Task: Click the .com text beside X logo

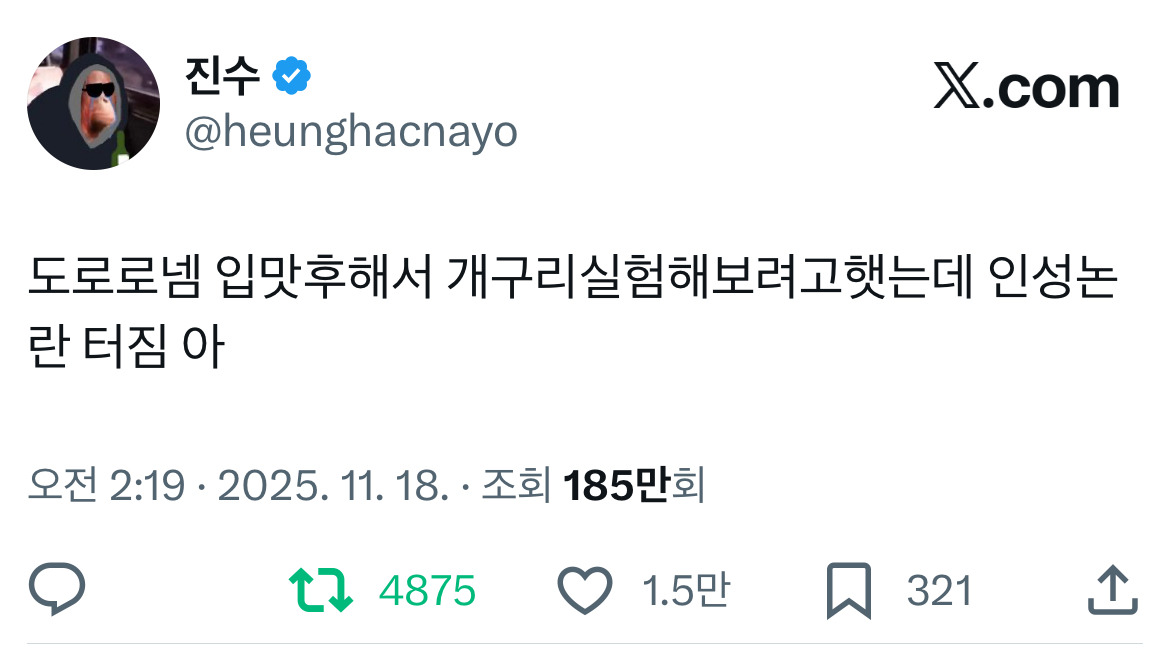Action: (1051, 90)
